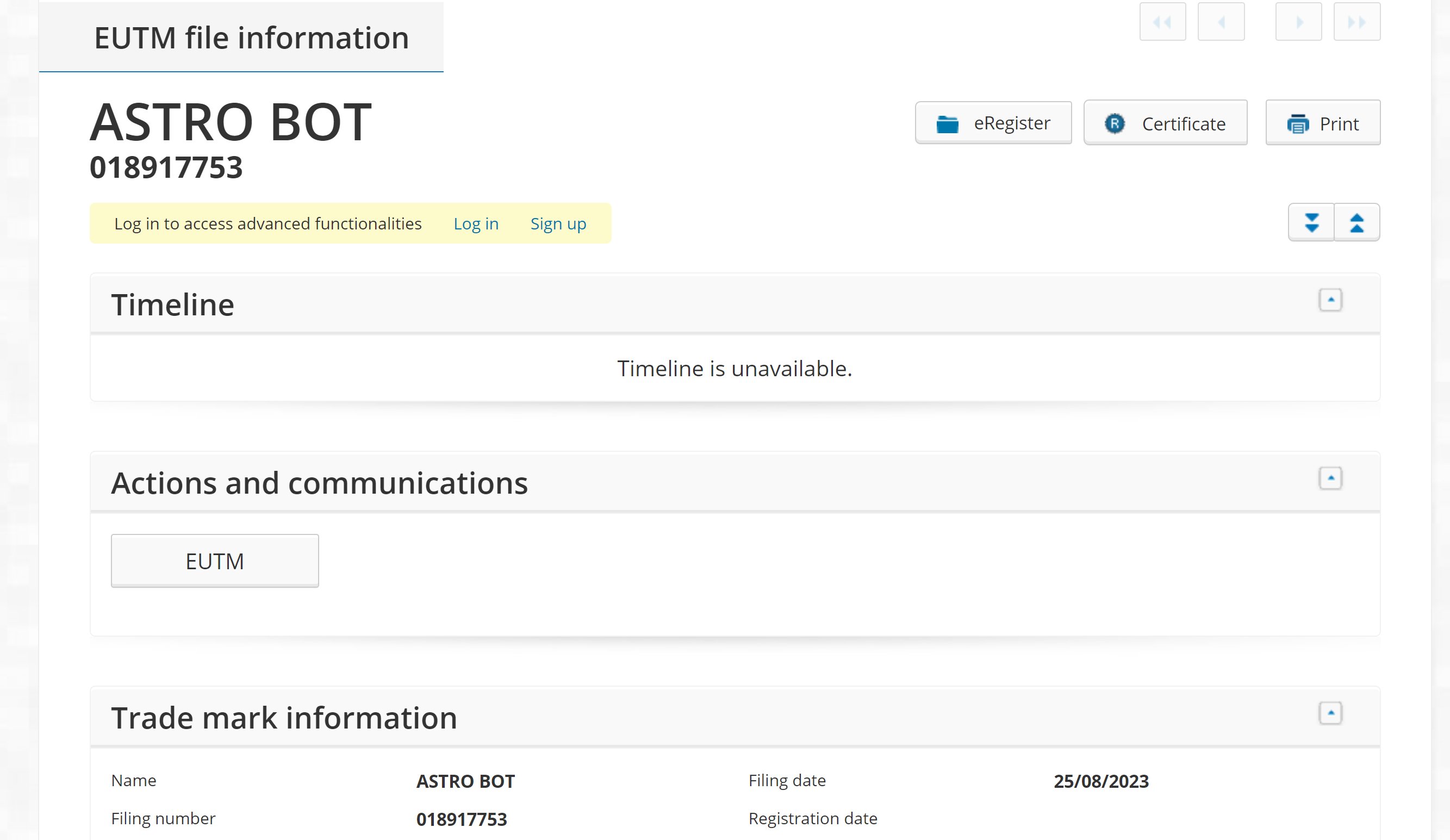Open the eRegister button
This screenshot has height=840, width=1450.
coord(993,122)
